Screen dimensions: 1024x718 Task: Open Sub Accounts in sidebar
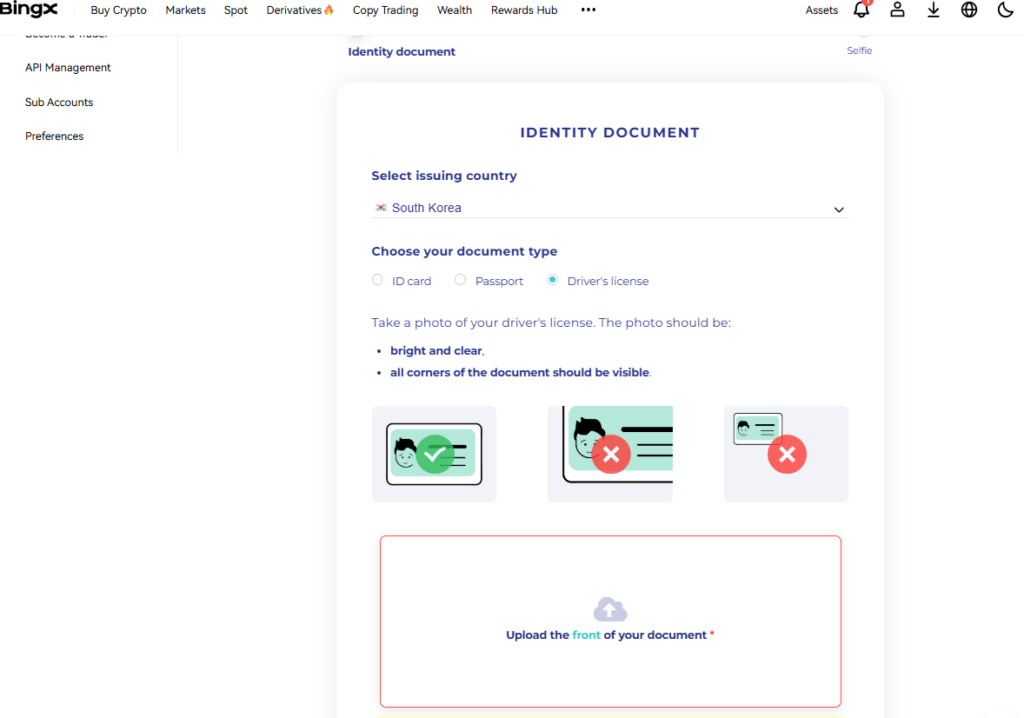coord(59,102)
